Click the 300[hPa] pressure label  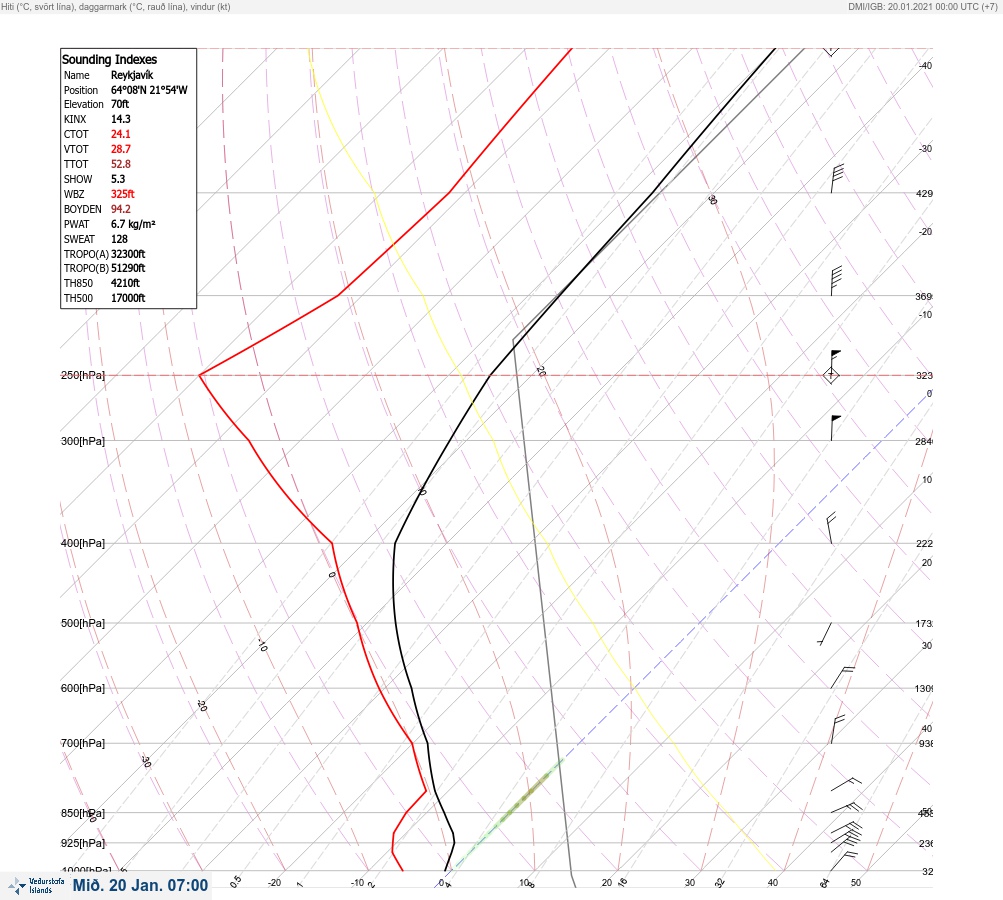(x=83, y=441)
